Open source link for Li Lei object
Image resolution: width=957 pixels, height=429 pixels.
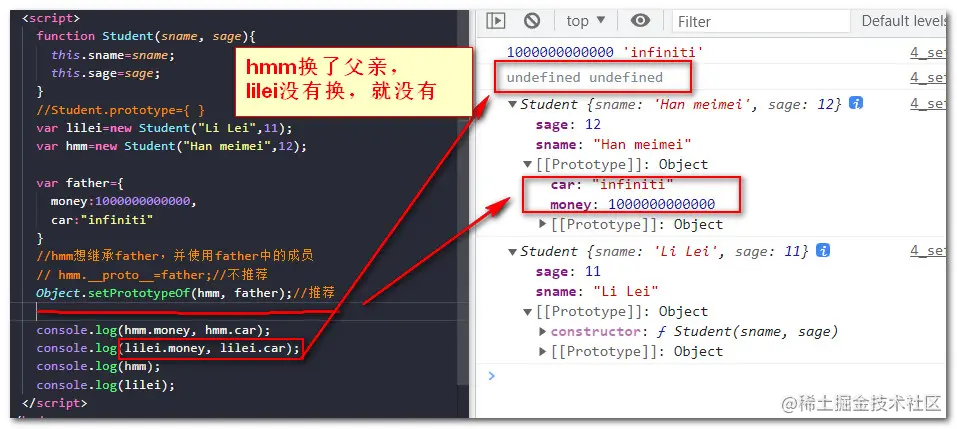click(x=928, y=251)
